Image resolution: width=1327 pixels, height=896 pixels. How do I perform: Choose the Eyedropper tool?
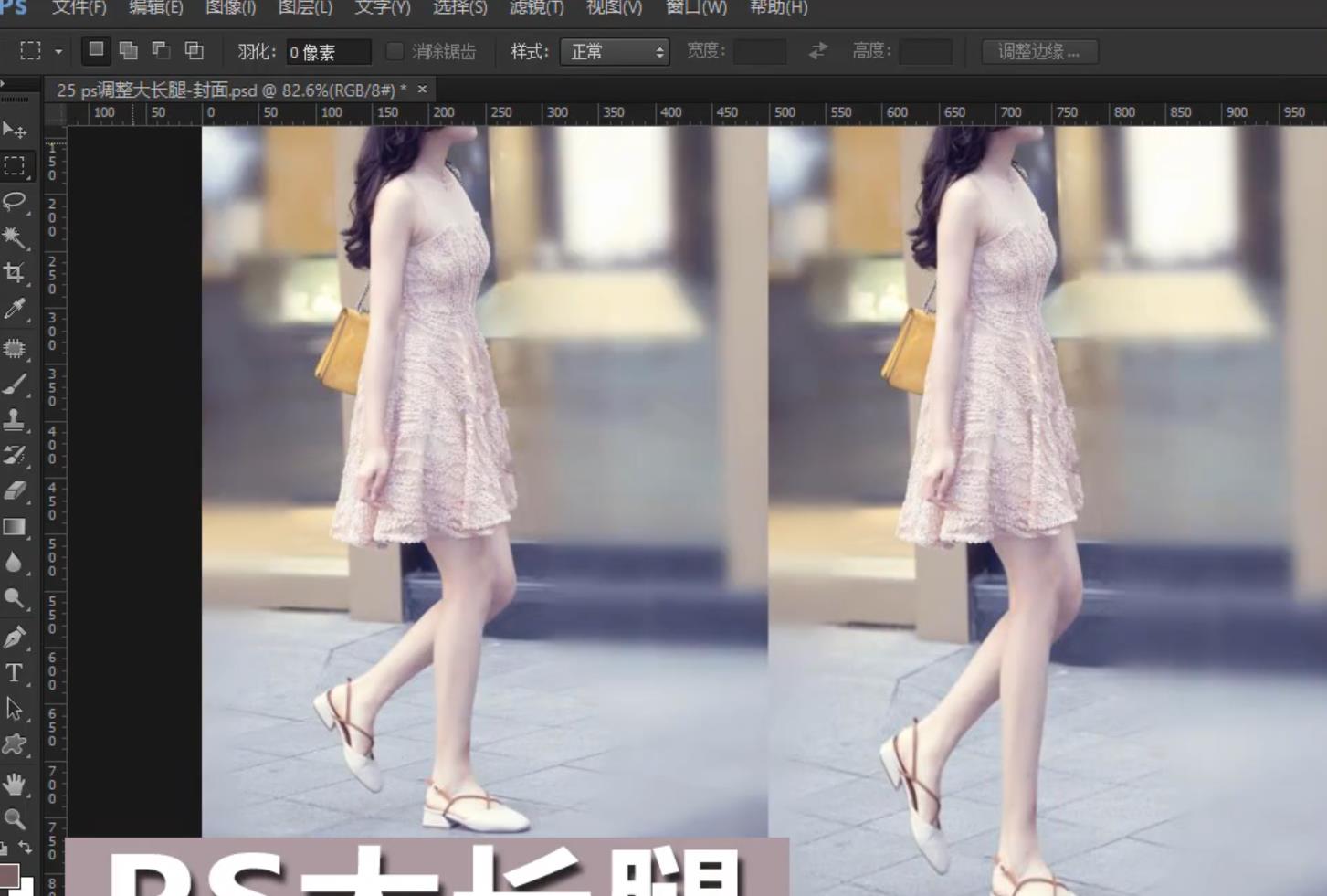(x=15, y=310)
